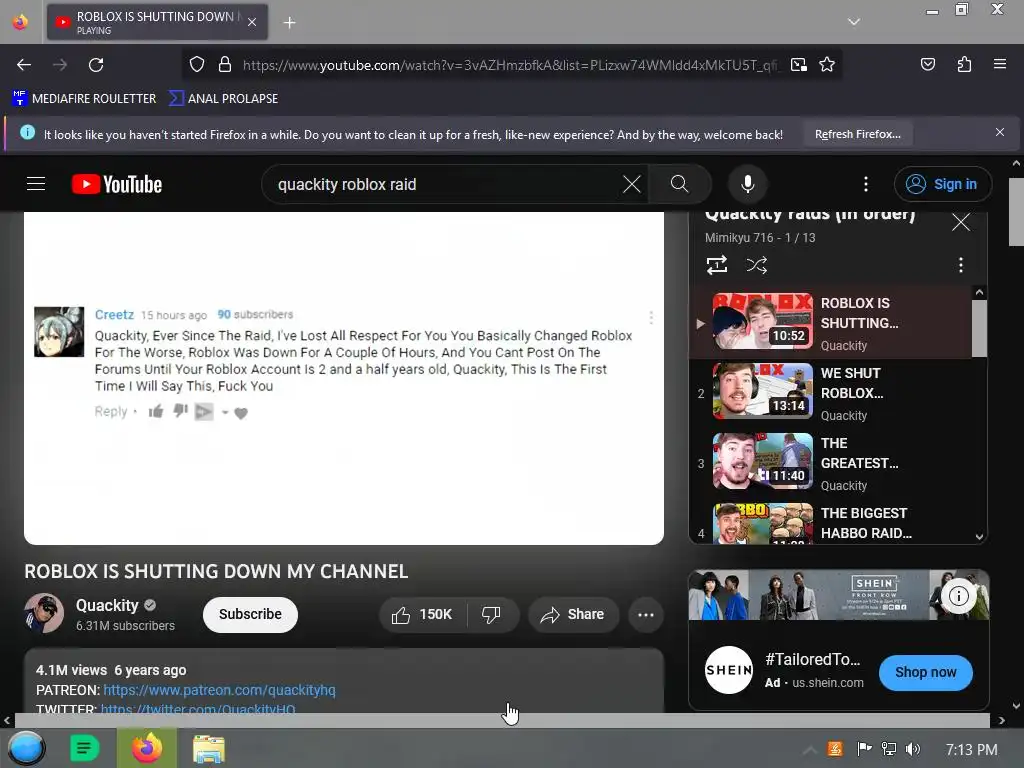Viewport: 1024px width, 768px height.
Task: Open the green notes app on taskbar
Action: click(x=84, y=748)
